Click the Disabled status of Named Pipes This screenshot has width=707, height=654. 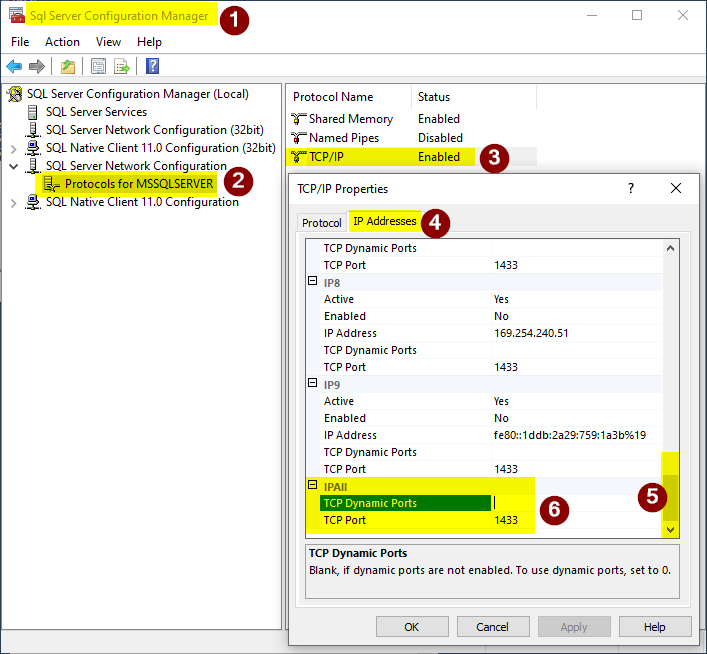[440, 138]
